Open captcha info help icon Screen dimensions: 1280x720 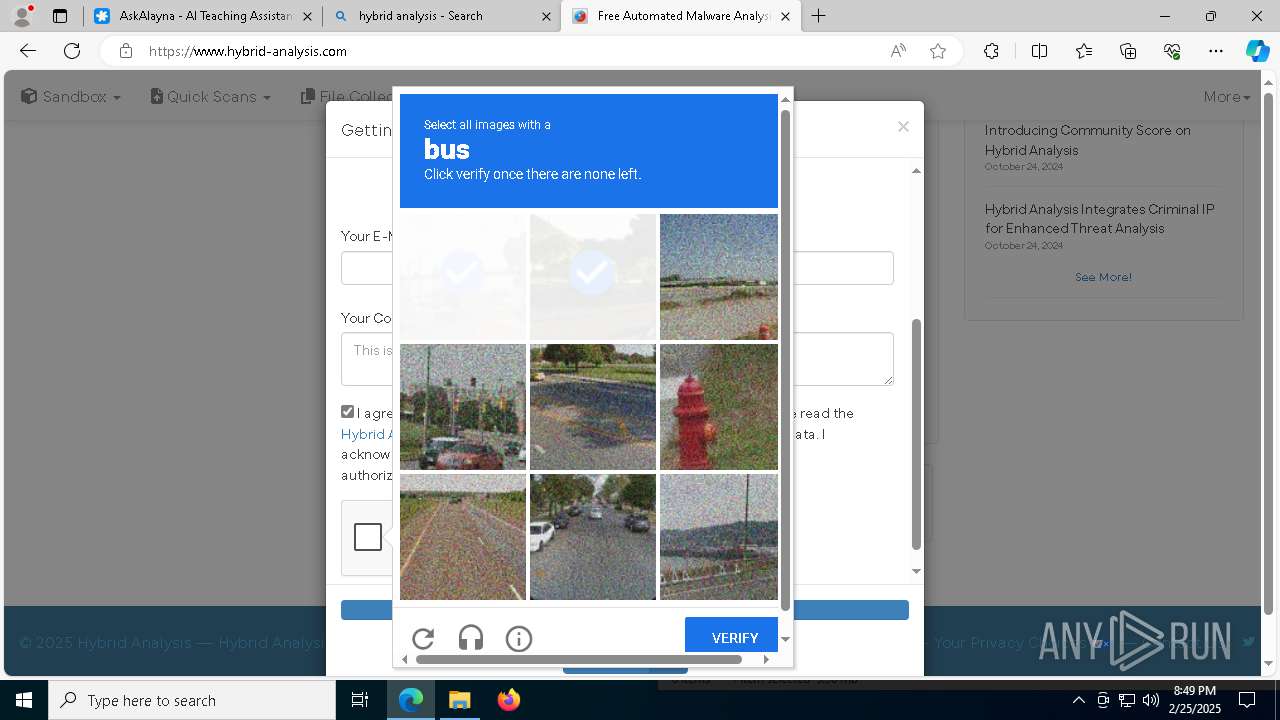(519, 638)
